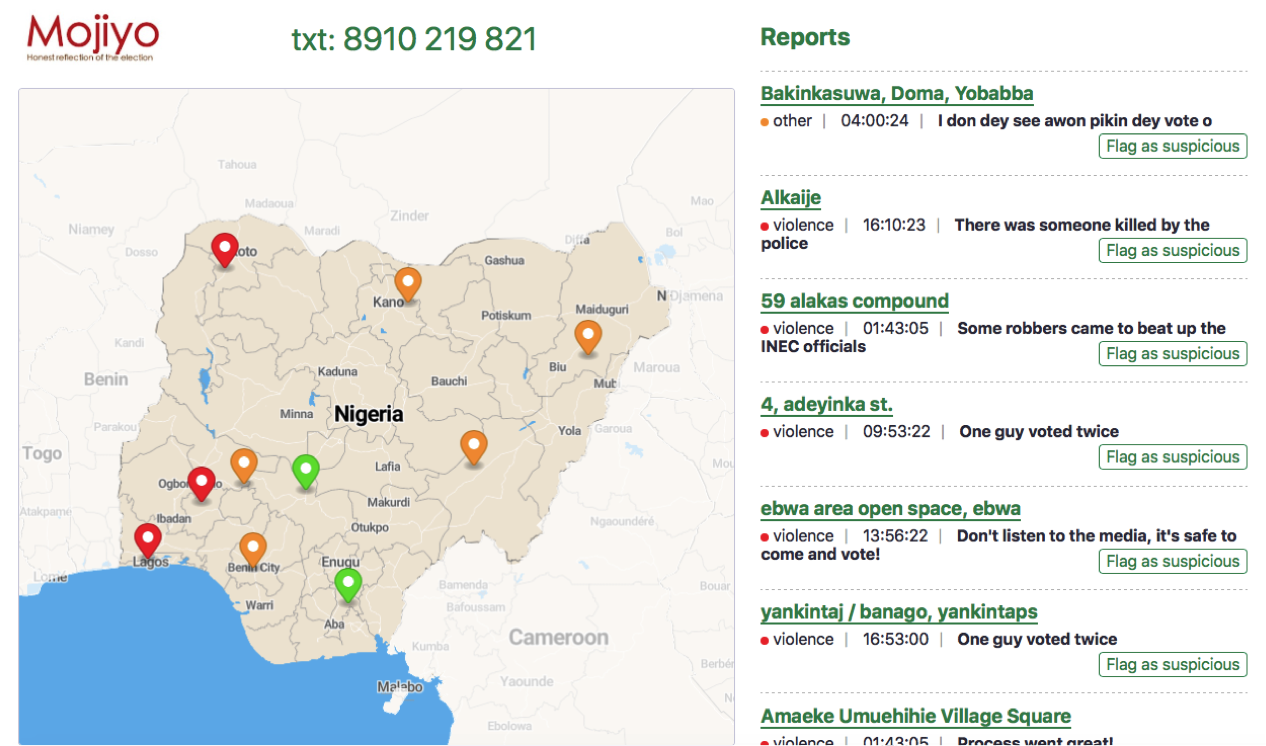The image size is (1266, 746).
Task: Click the Reports heading
Action: [x=805, y=37]
